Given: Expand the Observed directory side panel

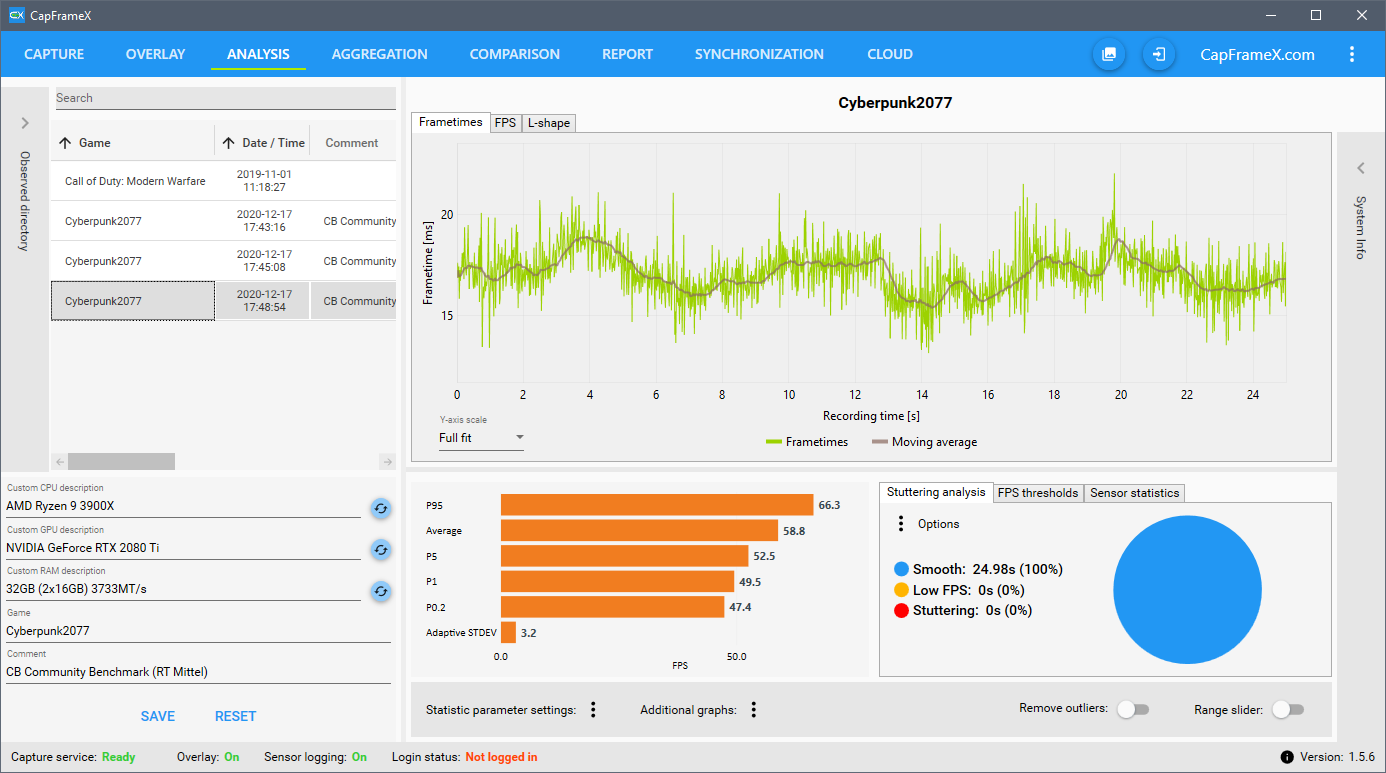Looking at the screenshot, I should pos(25,124).
